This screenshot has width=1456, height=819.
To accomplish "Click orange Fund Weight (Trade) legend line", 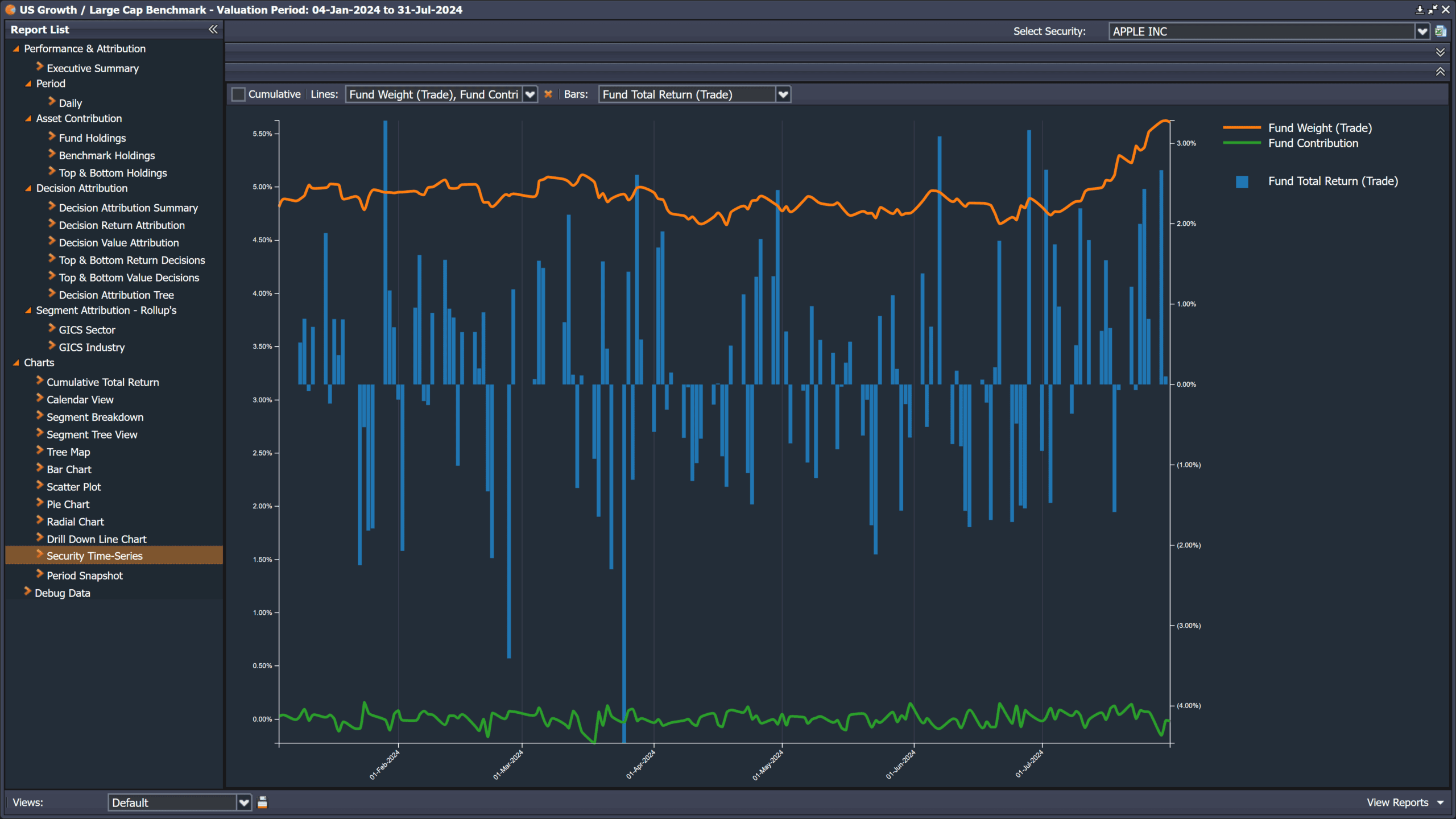I will [x=1242, y=128].
